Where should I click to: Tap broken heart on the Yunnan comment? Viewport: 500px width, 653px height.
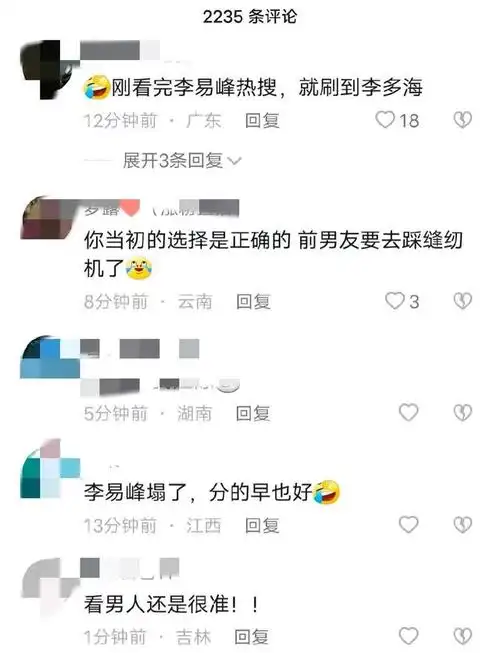pyautogui.click(x=463, y=301)
